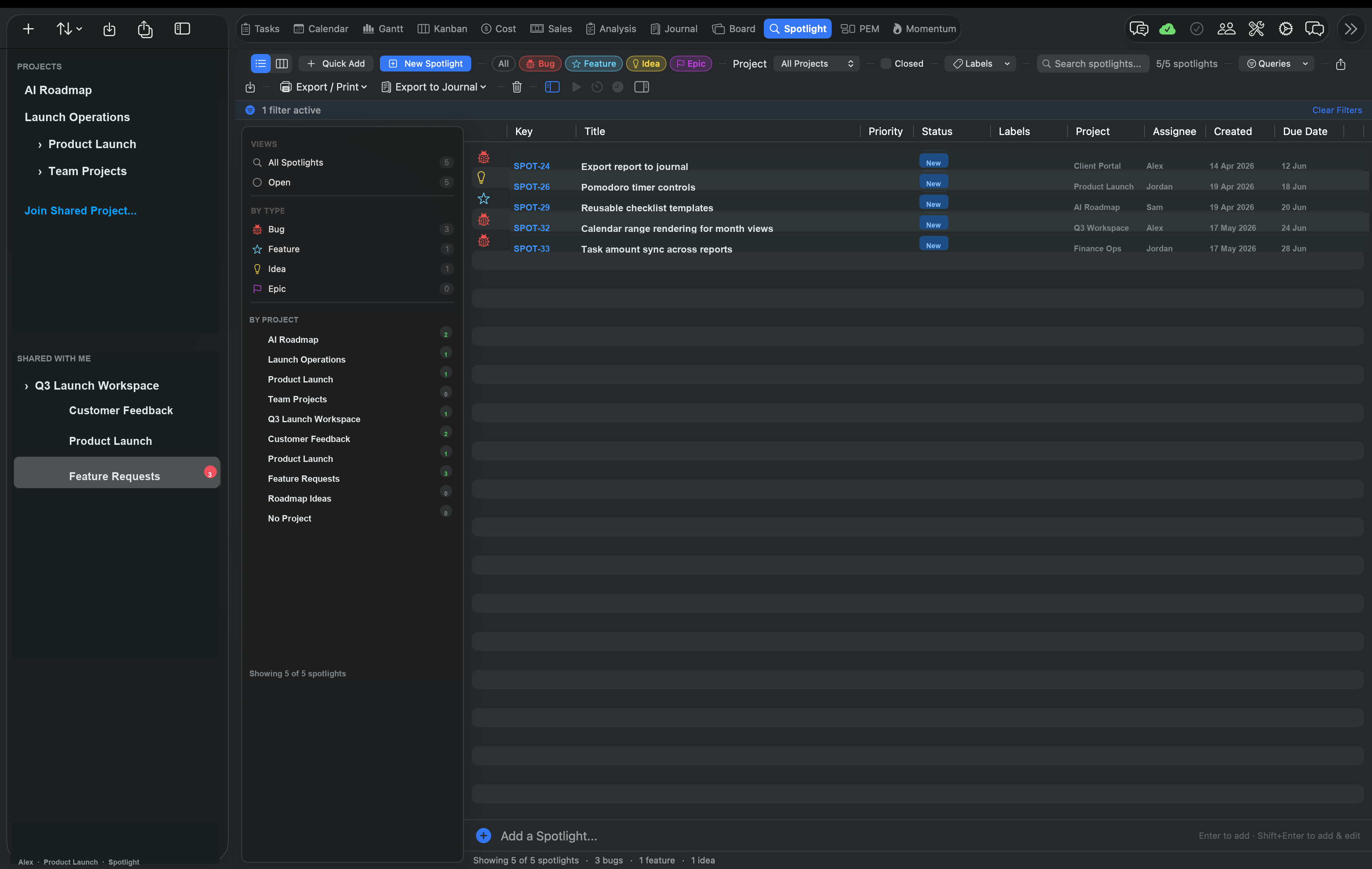Click the Search spotlights field

point(1093,64)
